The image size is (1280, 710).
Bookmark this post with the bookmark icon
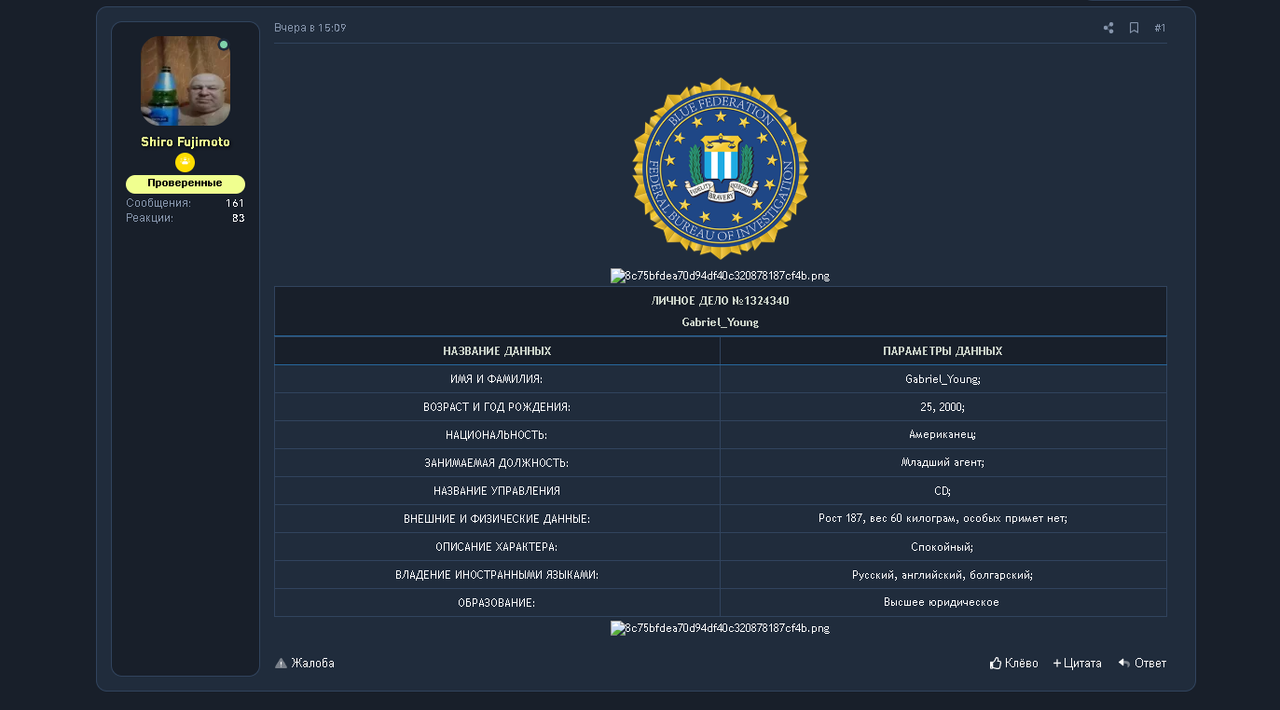point(1134,28)
